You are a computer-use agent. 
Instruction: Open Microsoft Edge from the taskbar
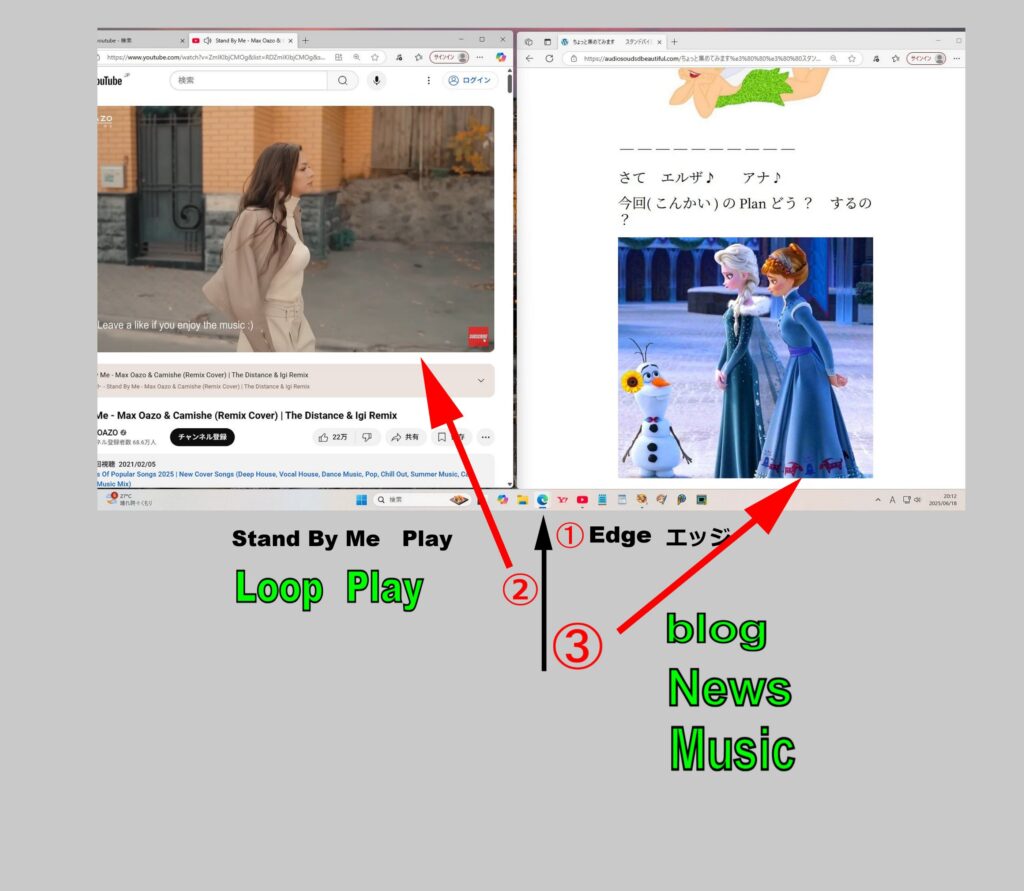tap(542, 500)
